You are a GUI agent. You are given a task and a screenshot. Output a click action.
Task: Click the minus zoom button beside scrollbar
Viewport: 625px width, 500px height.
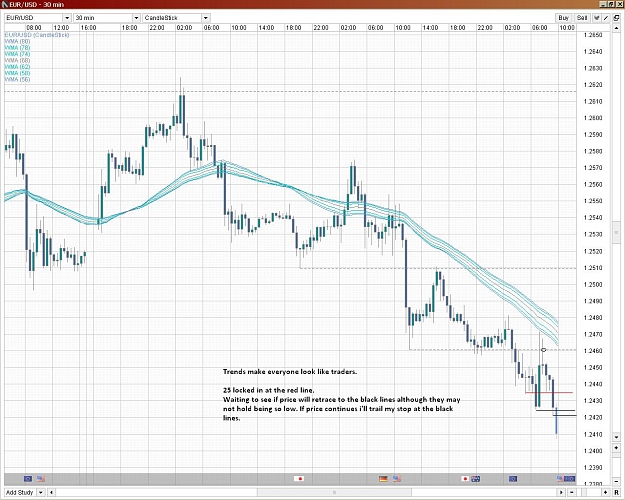(572, 492)
